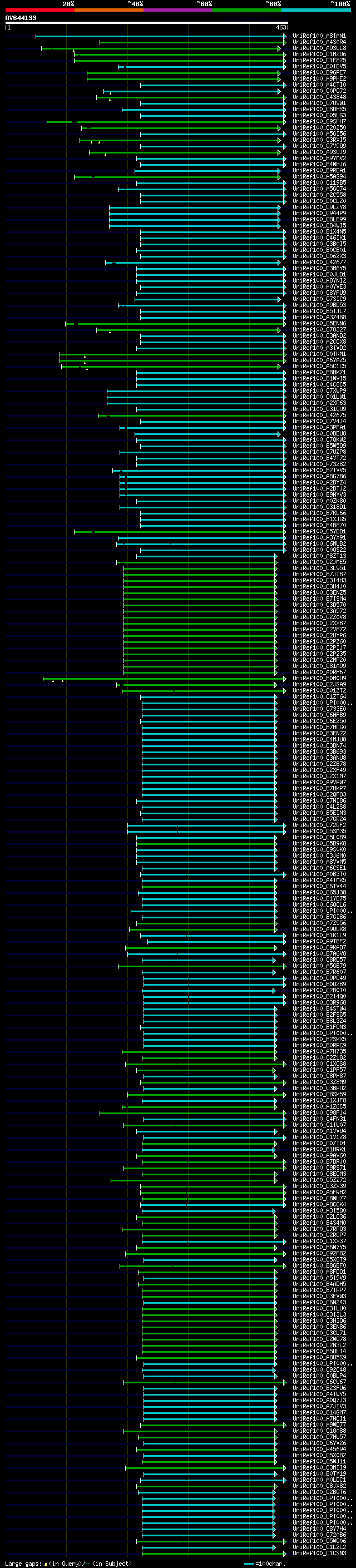Open hit UniRef100_A2XR63
The width and height of the screenshot is (356, 1568).
(x=319, y=403)
